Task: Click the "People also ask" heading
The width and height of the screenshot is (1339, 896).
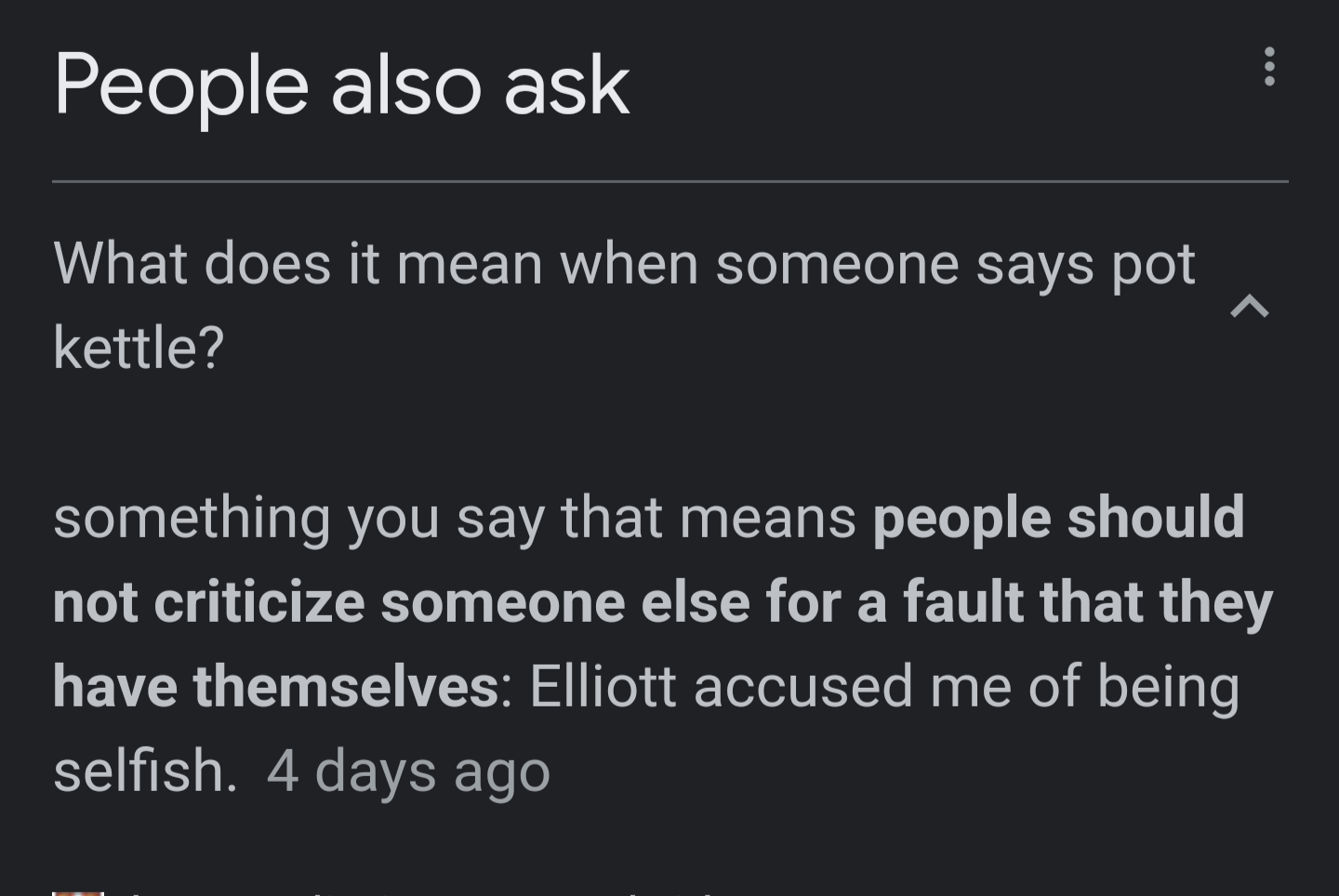Action: (341, 86)
